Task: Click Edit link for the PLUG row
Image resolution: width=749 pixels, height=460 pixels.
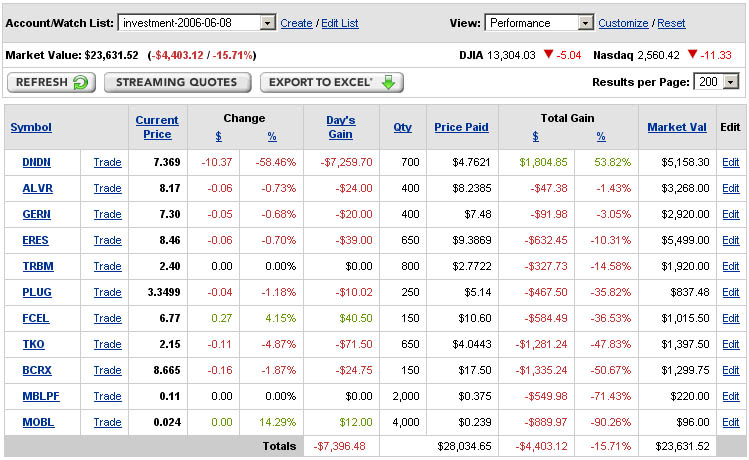Action: click(731, 292)
